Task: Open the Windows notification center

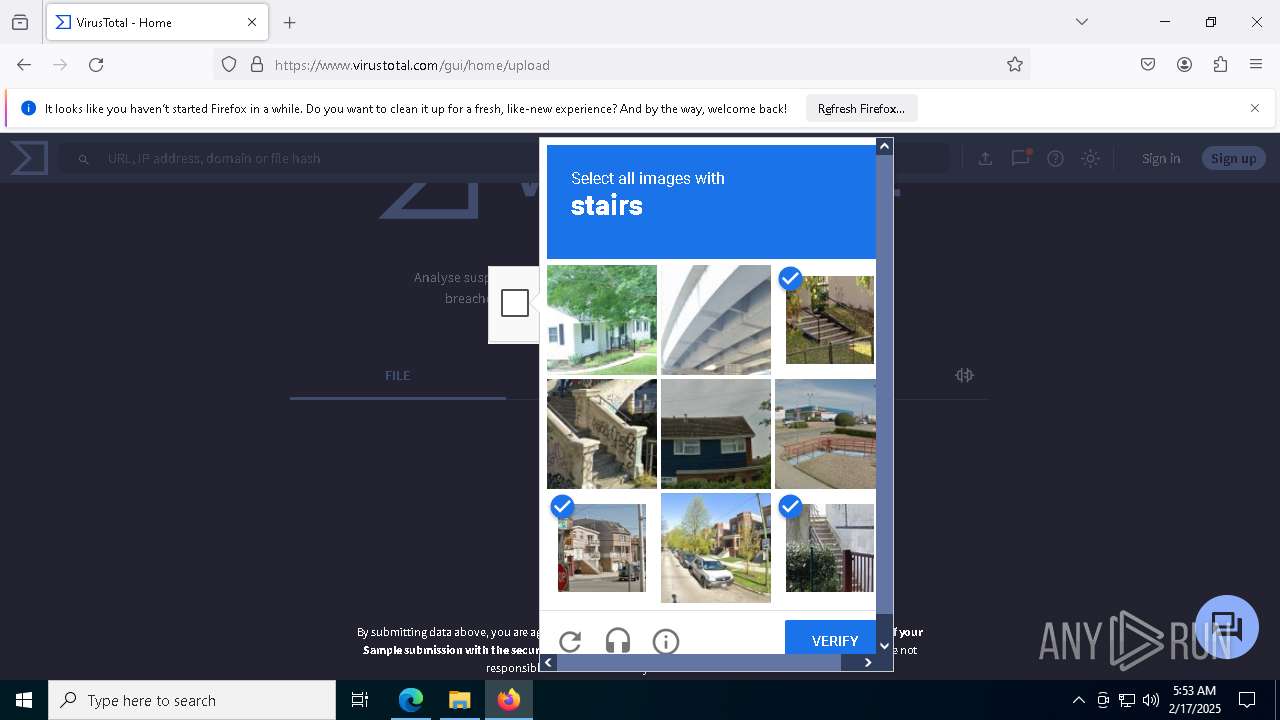Action: [x=1247, y=700]
